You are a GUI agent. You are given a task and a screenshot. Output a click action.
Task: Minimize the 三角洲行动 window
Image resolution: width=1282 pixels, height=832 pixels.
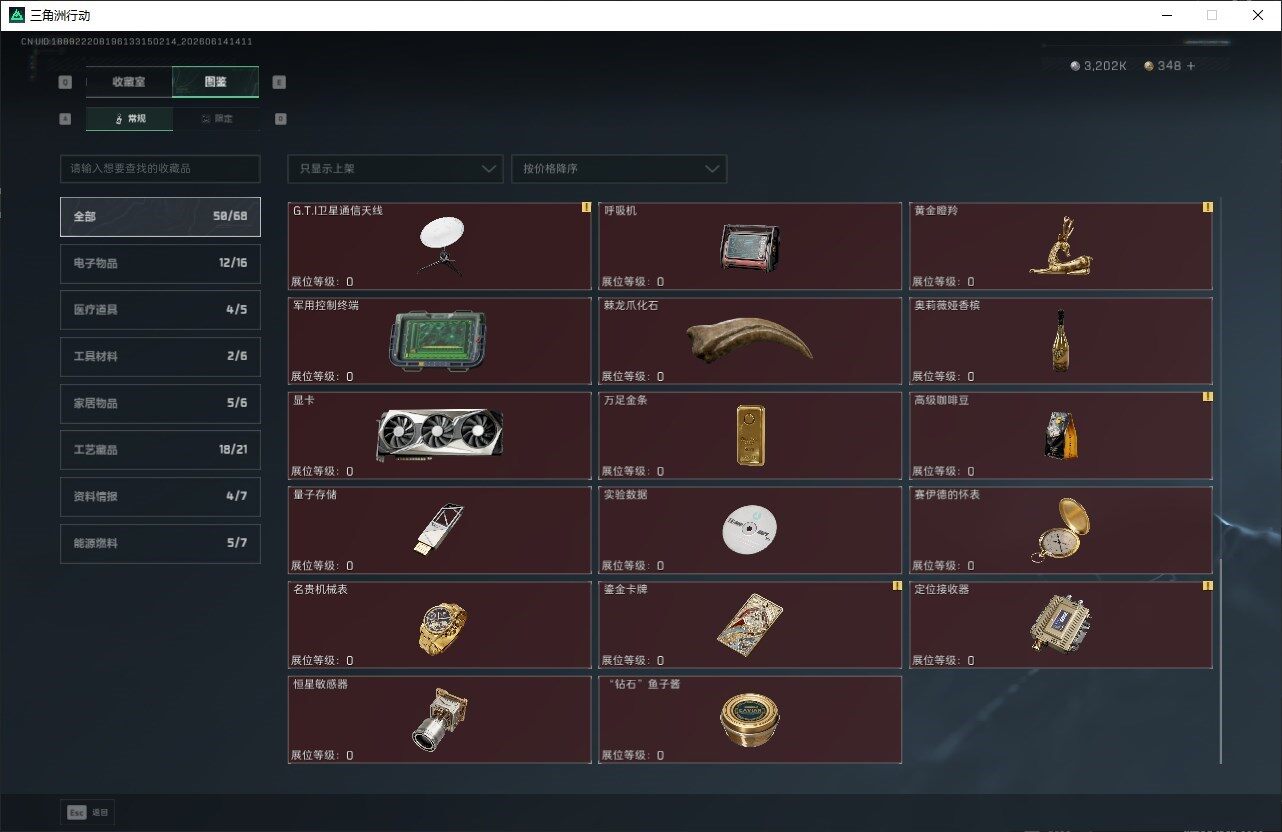(x=1166, y=15)
